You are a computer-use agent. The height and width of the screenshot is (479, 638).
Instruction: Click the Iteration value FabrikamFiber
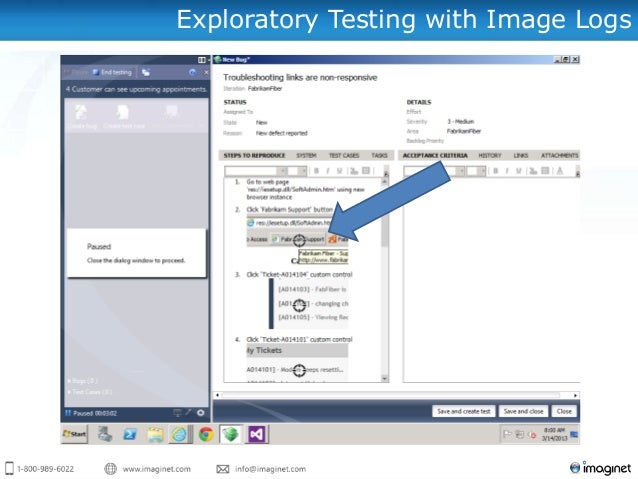coord(265,88)
